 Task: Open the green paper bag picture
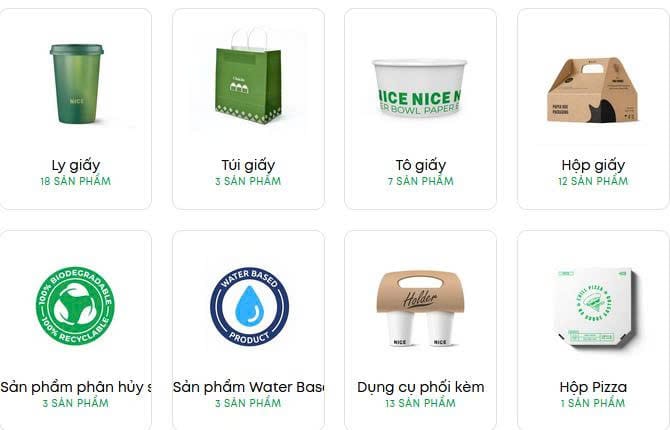point(248,76)
